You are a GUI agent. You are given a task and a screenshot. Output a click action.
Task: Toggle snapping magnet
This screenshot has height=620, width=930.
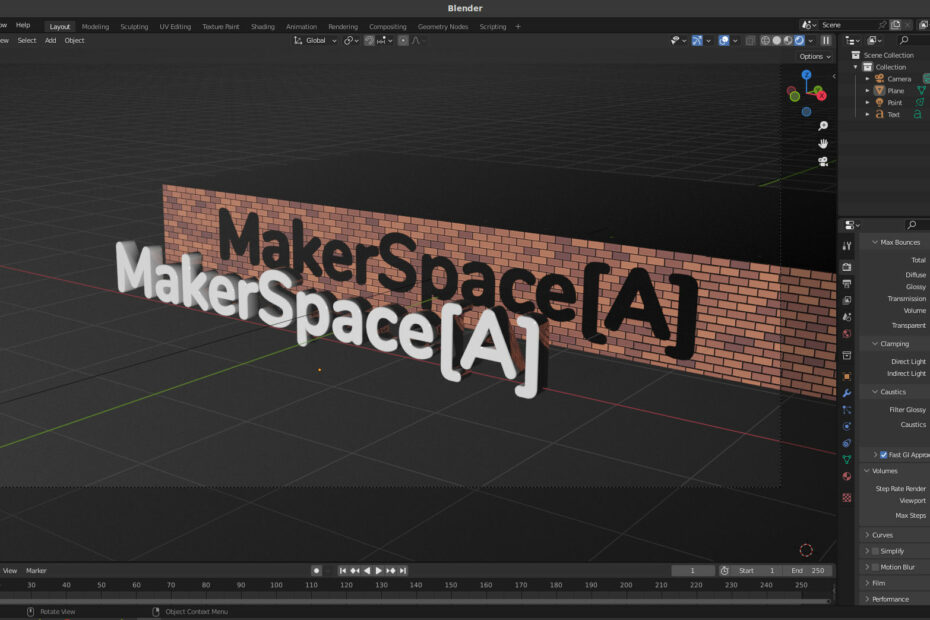pos(369,40)
